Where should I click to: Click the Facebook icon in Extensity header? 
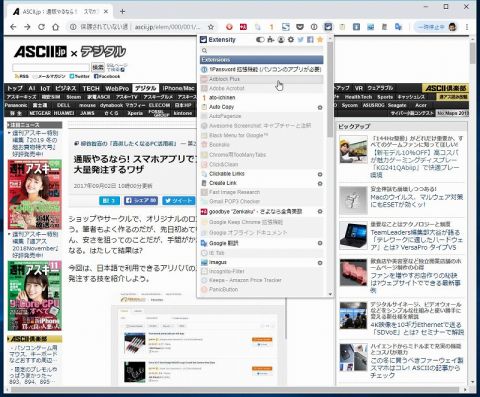(x=310, y=40)
